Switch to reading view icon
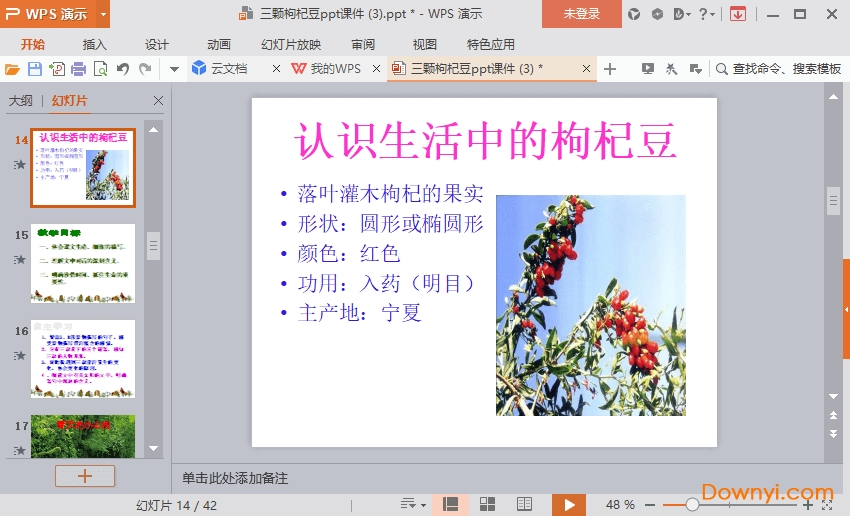Viewport: 850px width, 516px height. click(524, 505)
